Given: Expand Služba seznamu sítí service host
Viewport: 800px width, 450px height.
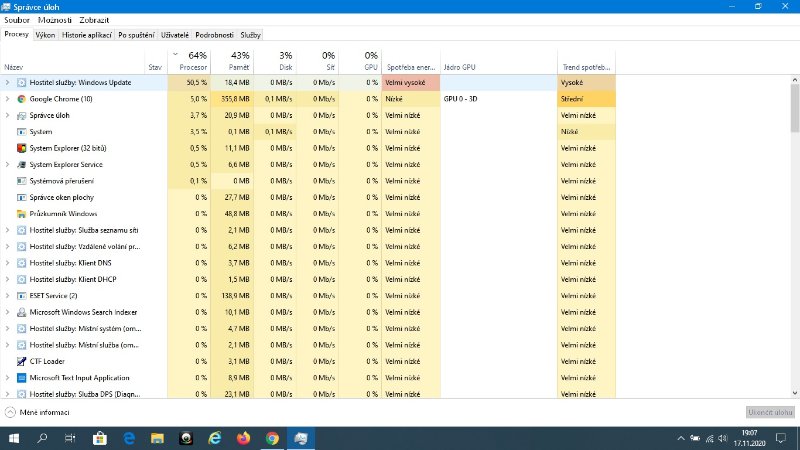Looking at the screenshot, I should [7, 230].
